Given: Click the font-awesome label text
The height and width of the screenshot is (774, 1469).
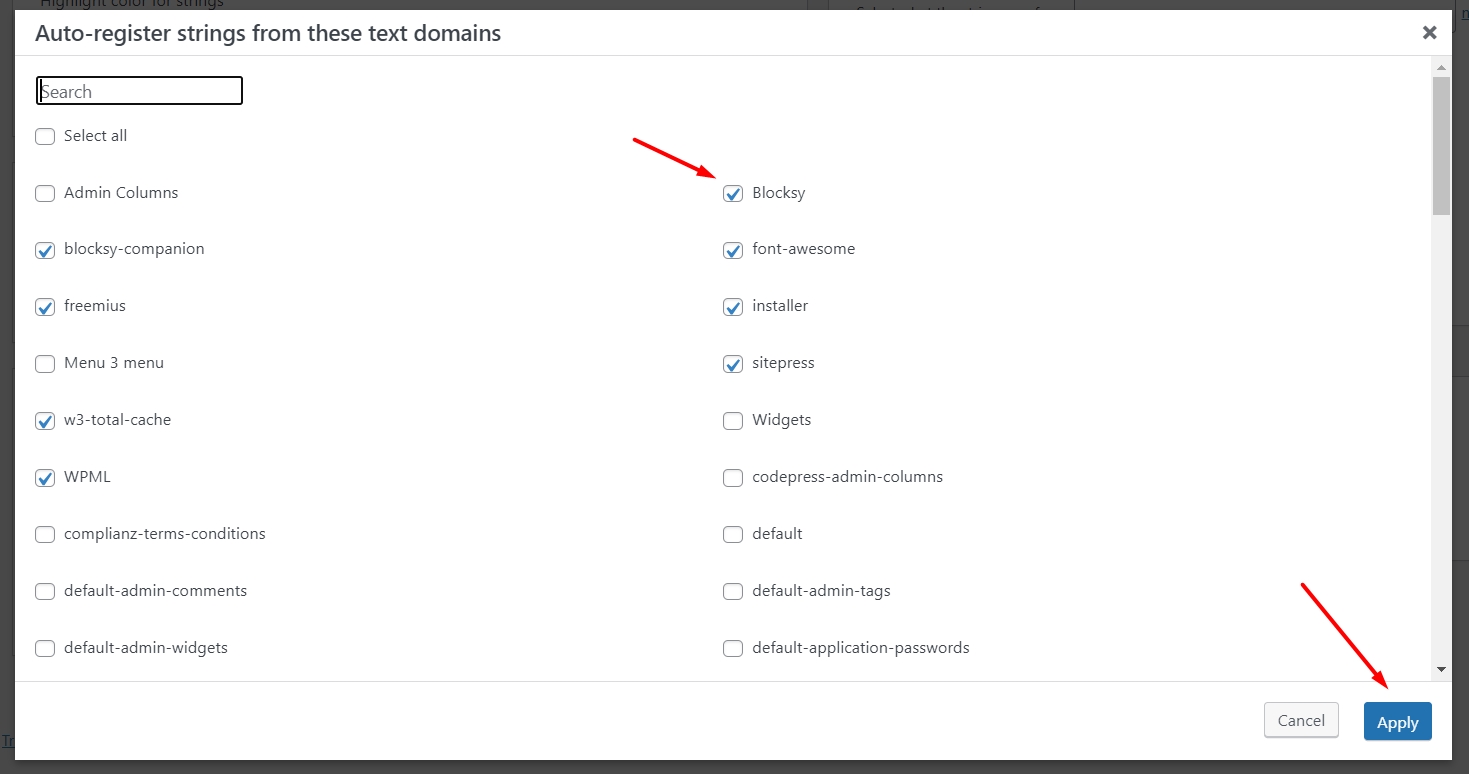Looking at the screenshot, I should 804,249.
